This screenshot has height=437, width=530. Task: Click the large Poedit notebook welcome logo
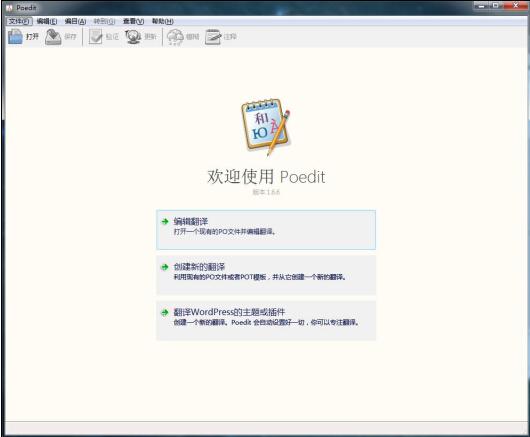[x=266, y=127]
